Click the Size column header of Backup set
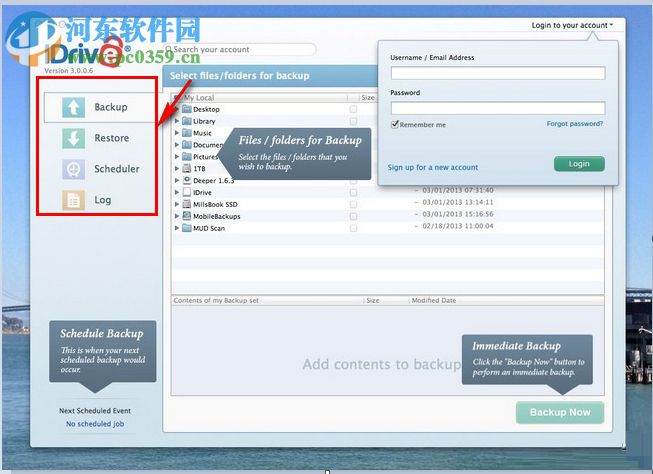653x474 pixels. [373, 300]
